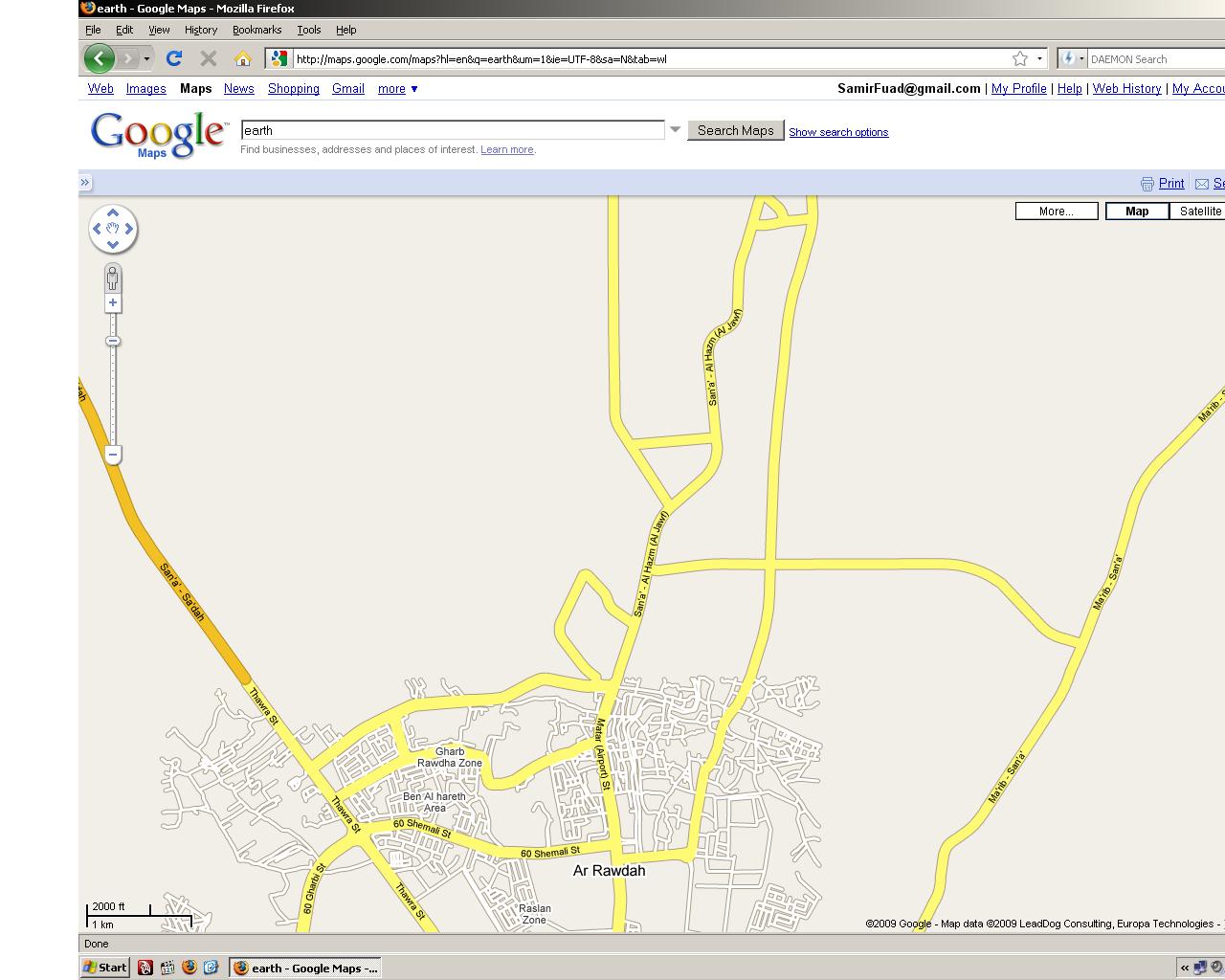
Task: Zoom out with the minus button
Action: 113,455
